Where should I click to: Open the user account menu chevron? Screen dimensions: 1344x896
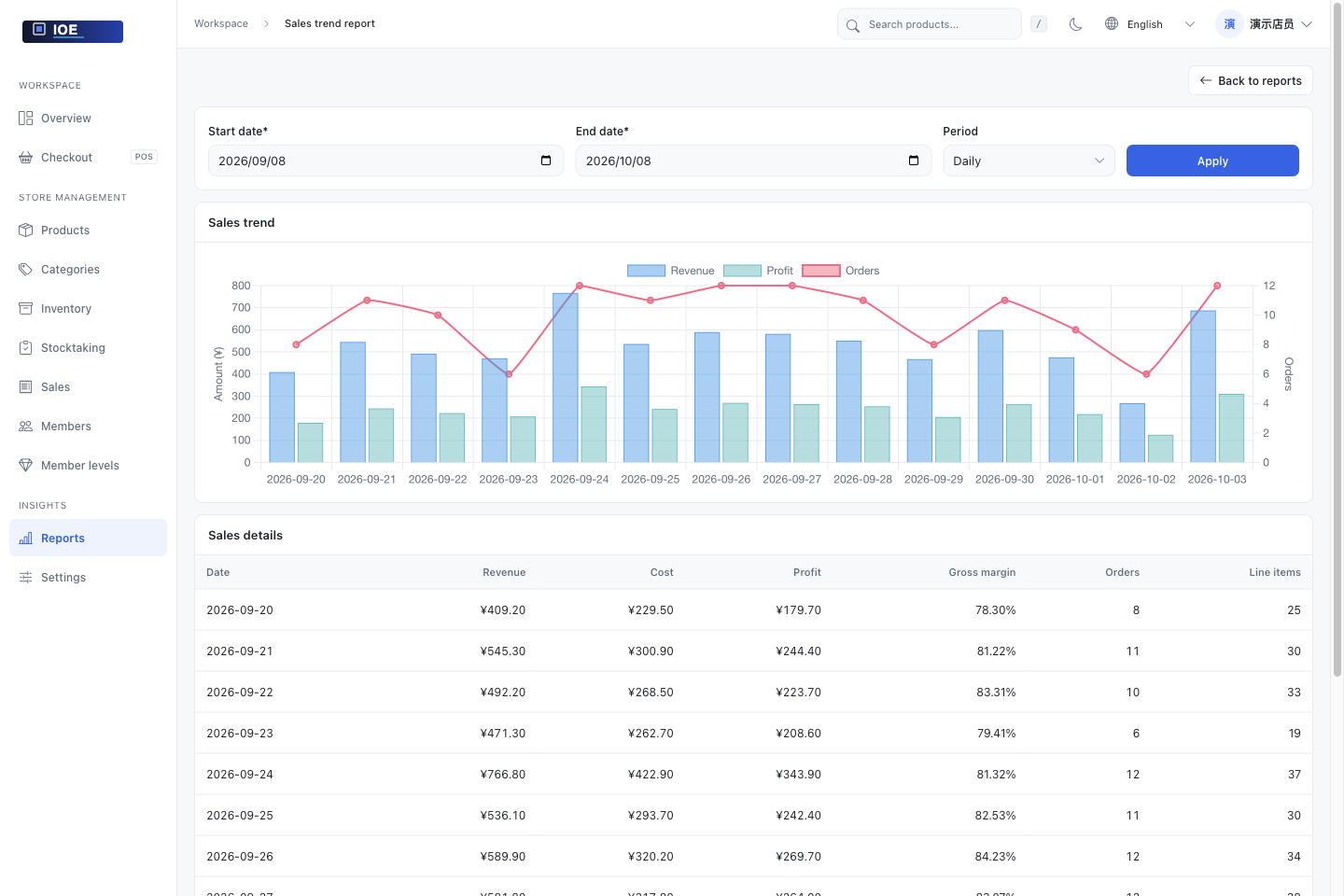(1307, 24)
